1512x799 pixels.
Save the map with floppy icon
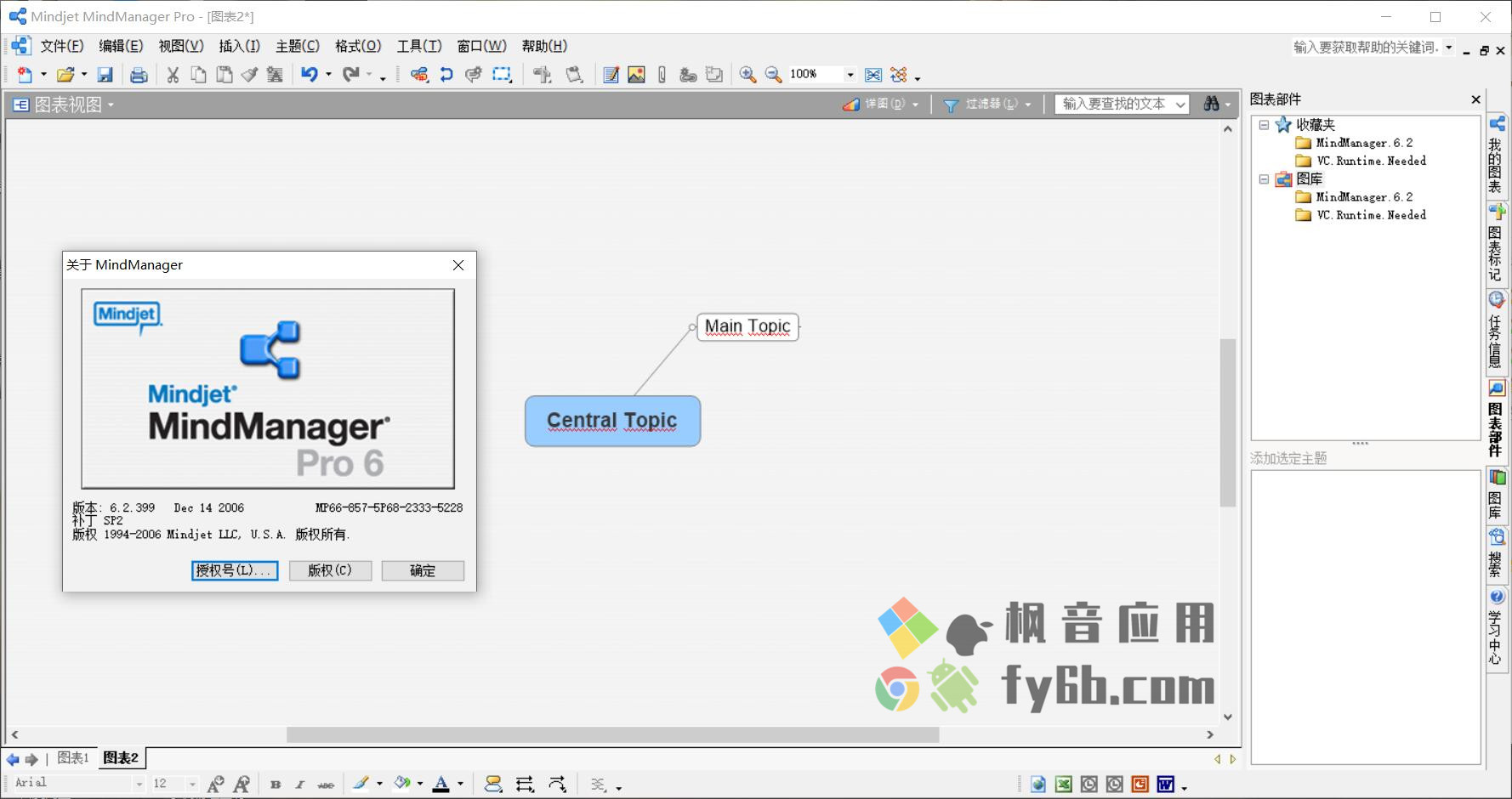pyautogui.click(x=105, y=75)
